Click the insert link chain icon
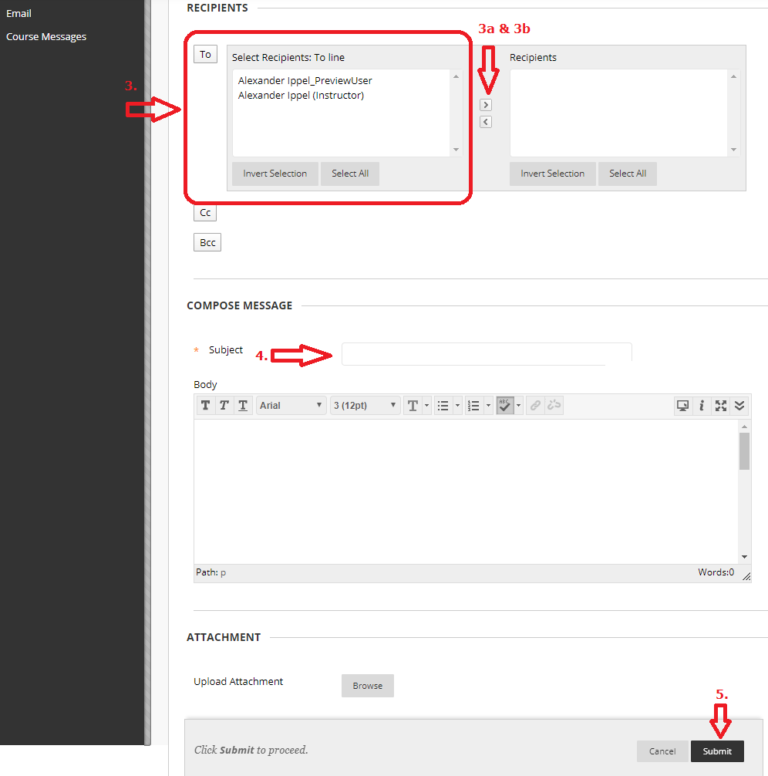The width and height of the screenshot is (768, 776). pos(535,406)
